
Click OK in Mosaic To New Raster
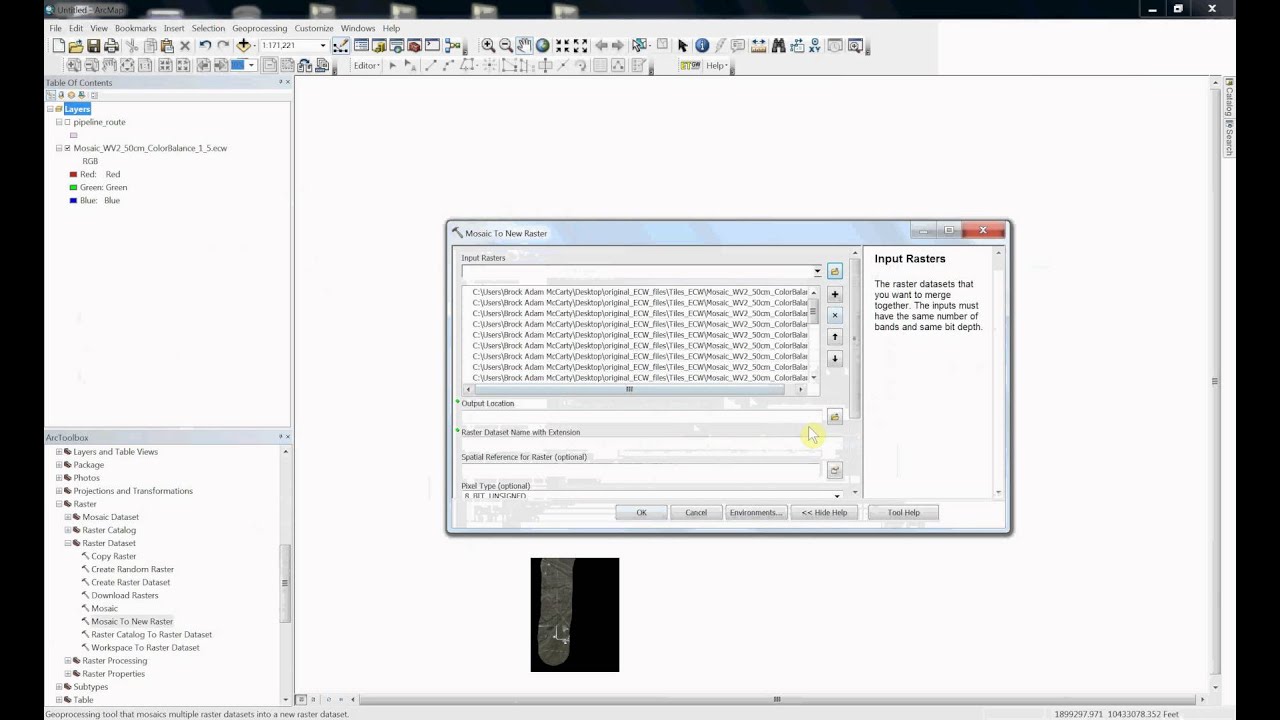click(642, 512)
